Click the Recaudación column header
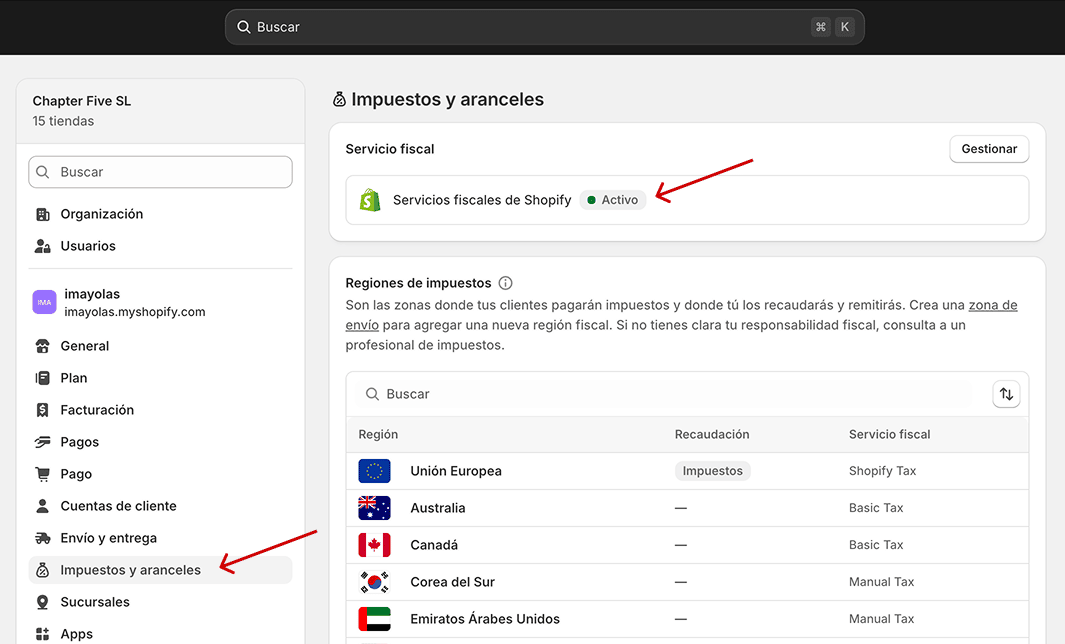This screenshot has width=1065, height=644. [712, 434]
